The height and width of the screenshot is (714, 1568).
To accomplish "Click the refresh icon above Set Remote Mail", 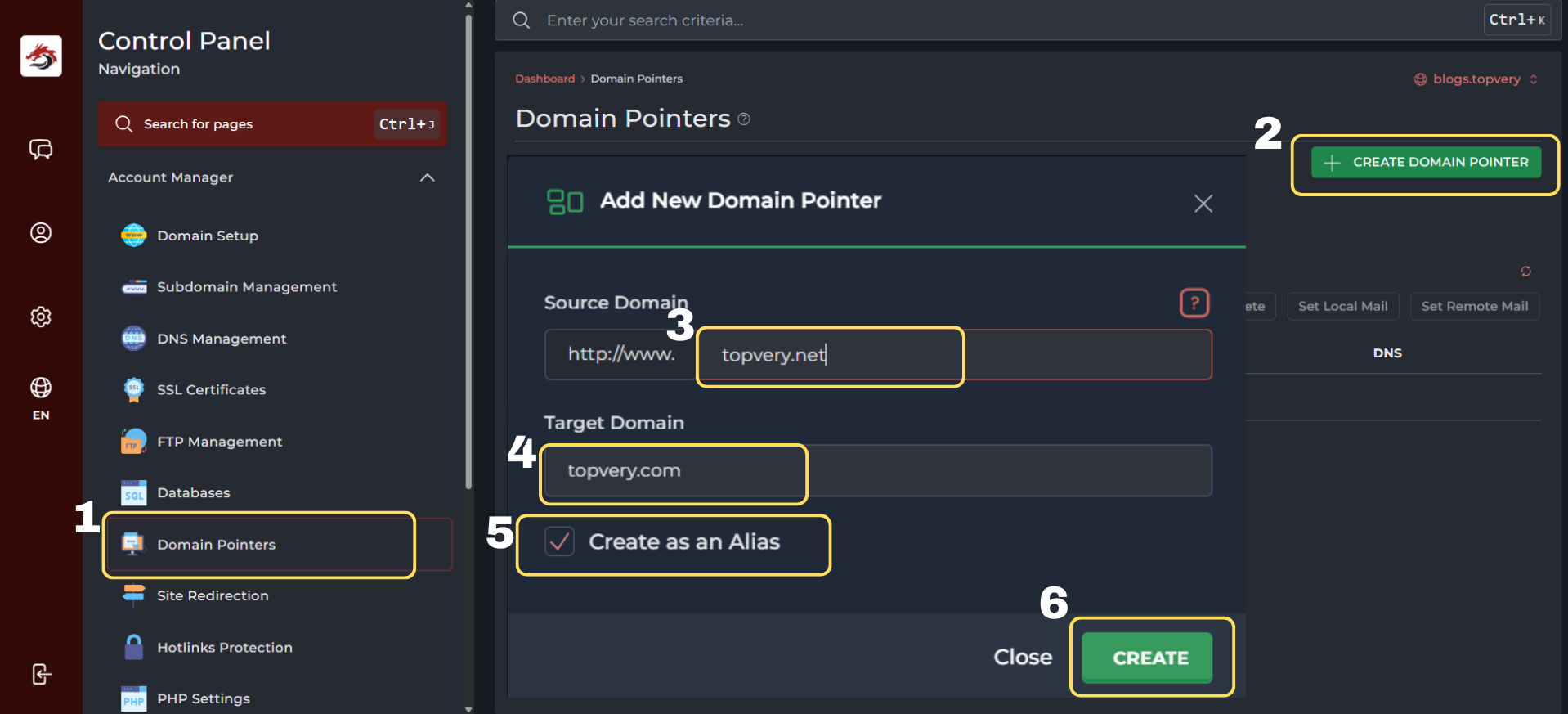I will tap(1525, 272).
